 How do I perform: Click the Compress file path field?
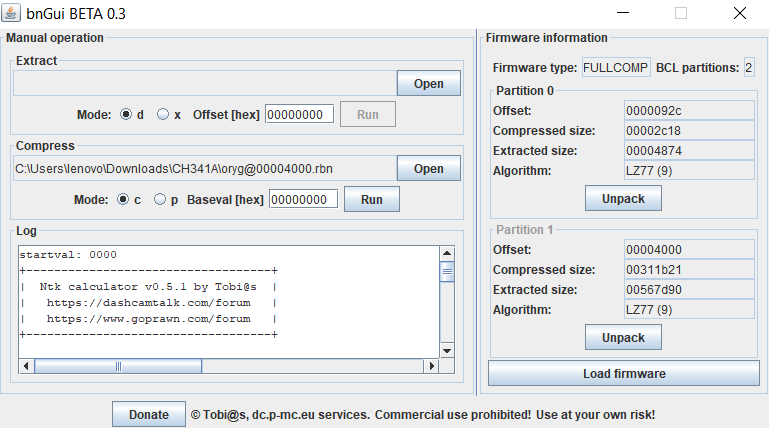202,168
